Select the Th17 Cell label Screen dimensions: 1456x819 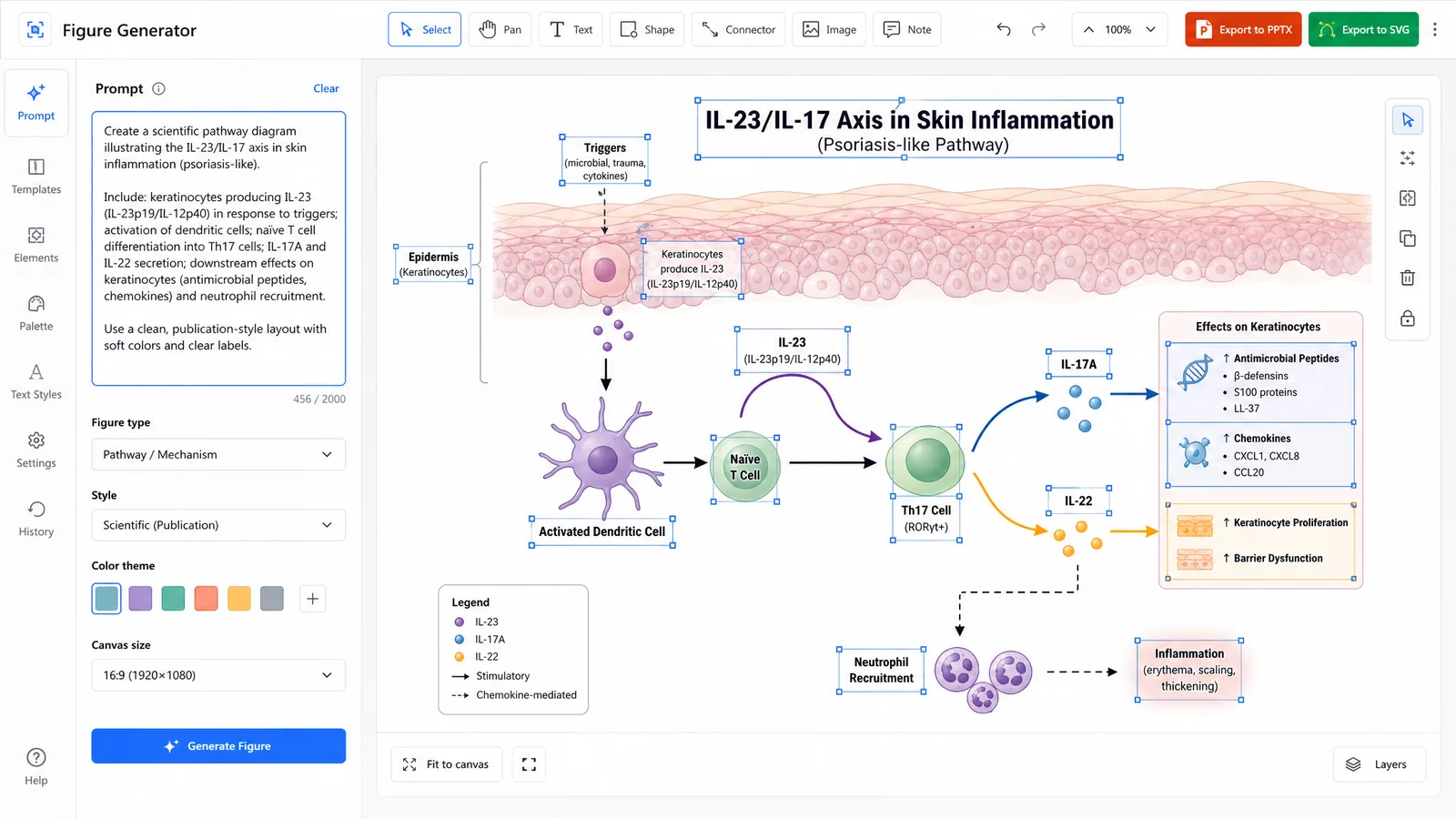tap(926, 519)
